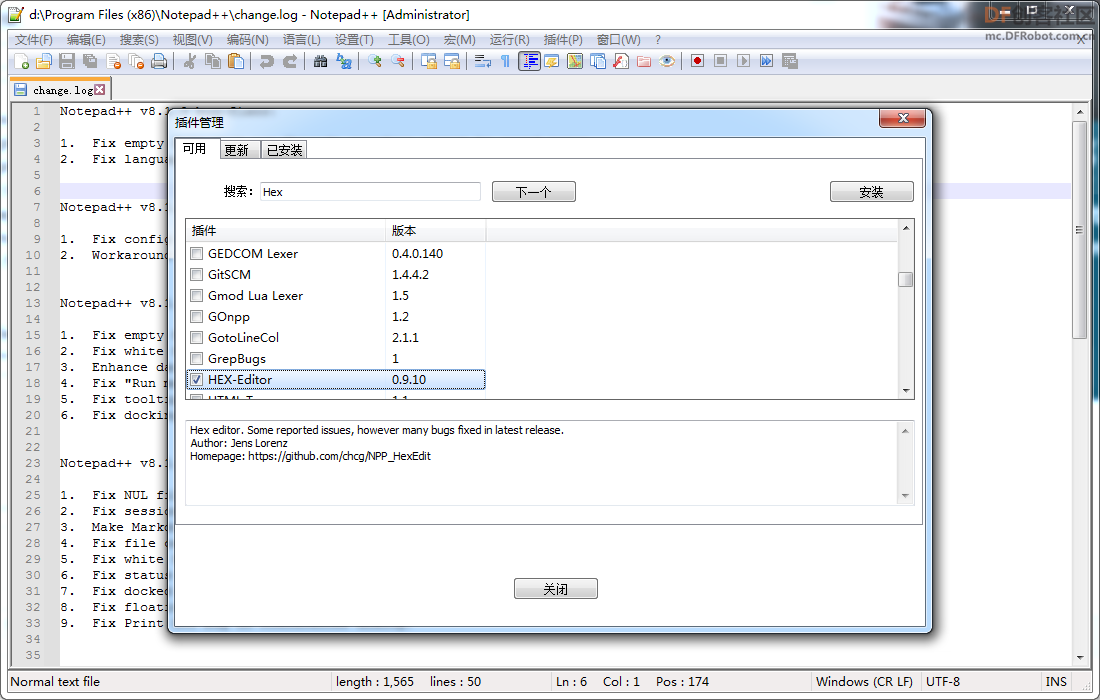
Task: Open the 设置(T) menu
Action: pos(354,40)
